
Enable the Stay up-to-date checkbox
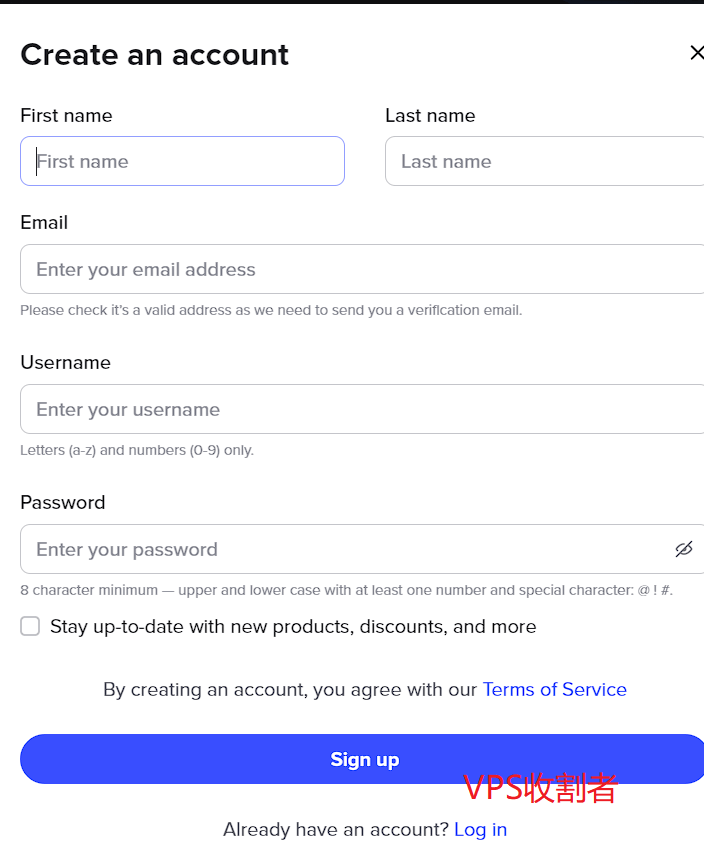pyautogui.click(x=30, y=626)
